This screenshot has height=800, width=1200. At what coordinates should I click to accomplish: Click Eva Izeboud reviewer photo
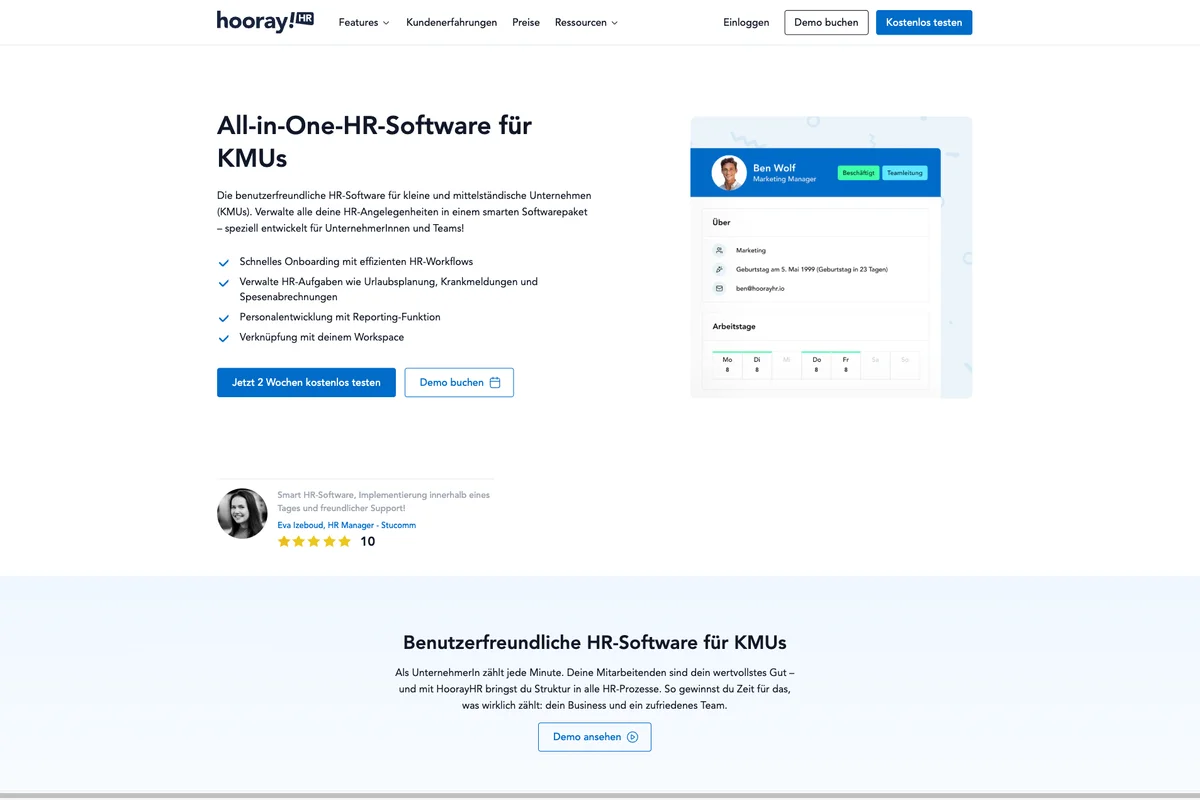tap(242, 513)
